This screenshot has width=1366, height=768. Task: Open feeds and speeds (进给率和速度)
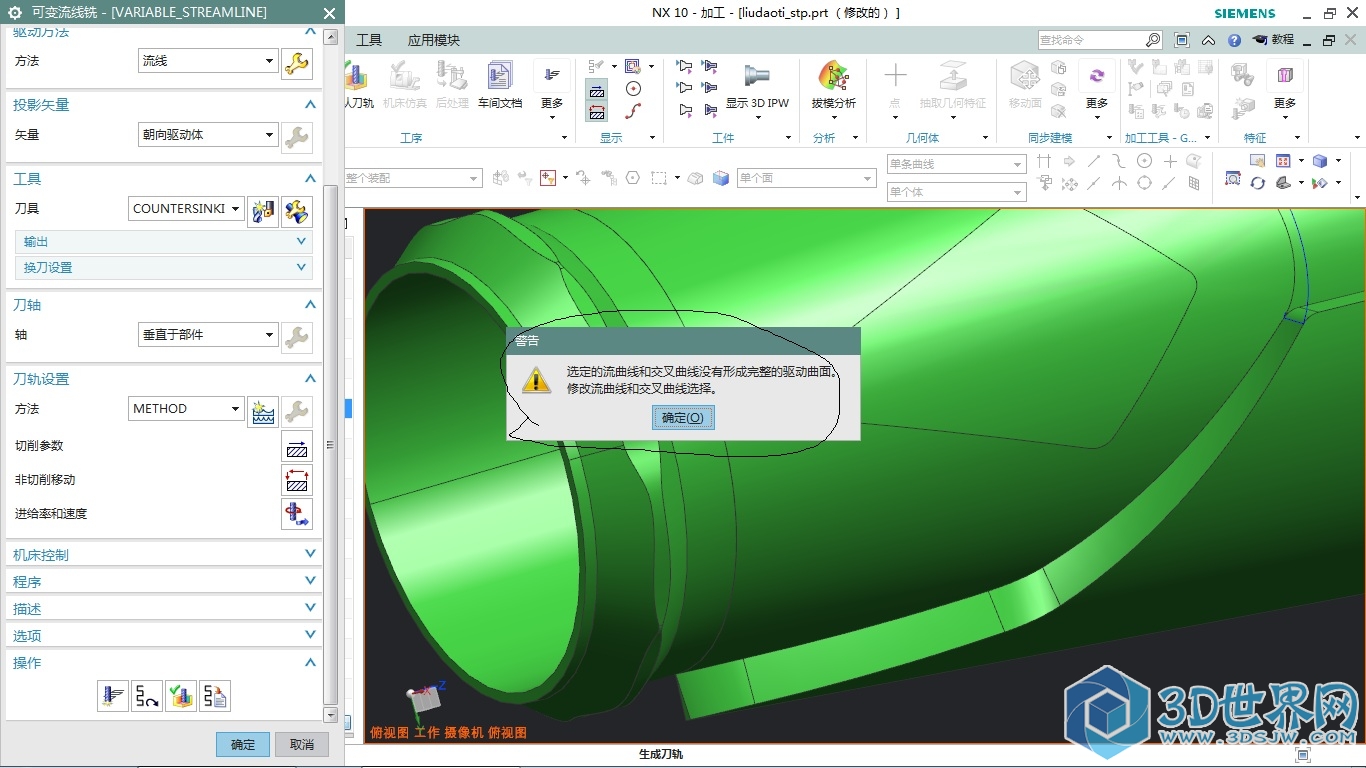coord(297,514)
